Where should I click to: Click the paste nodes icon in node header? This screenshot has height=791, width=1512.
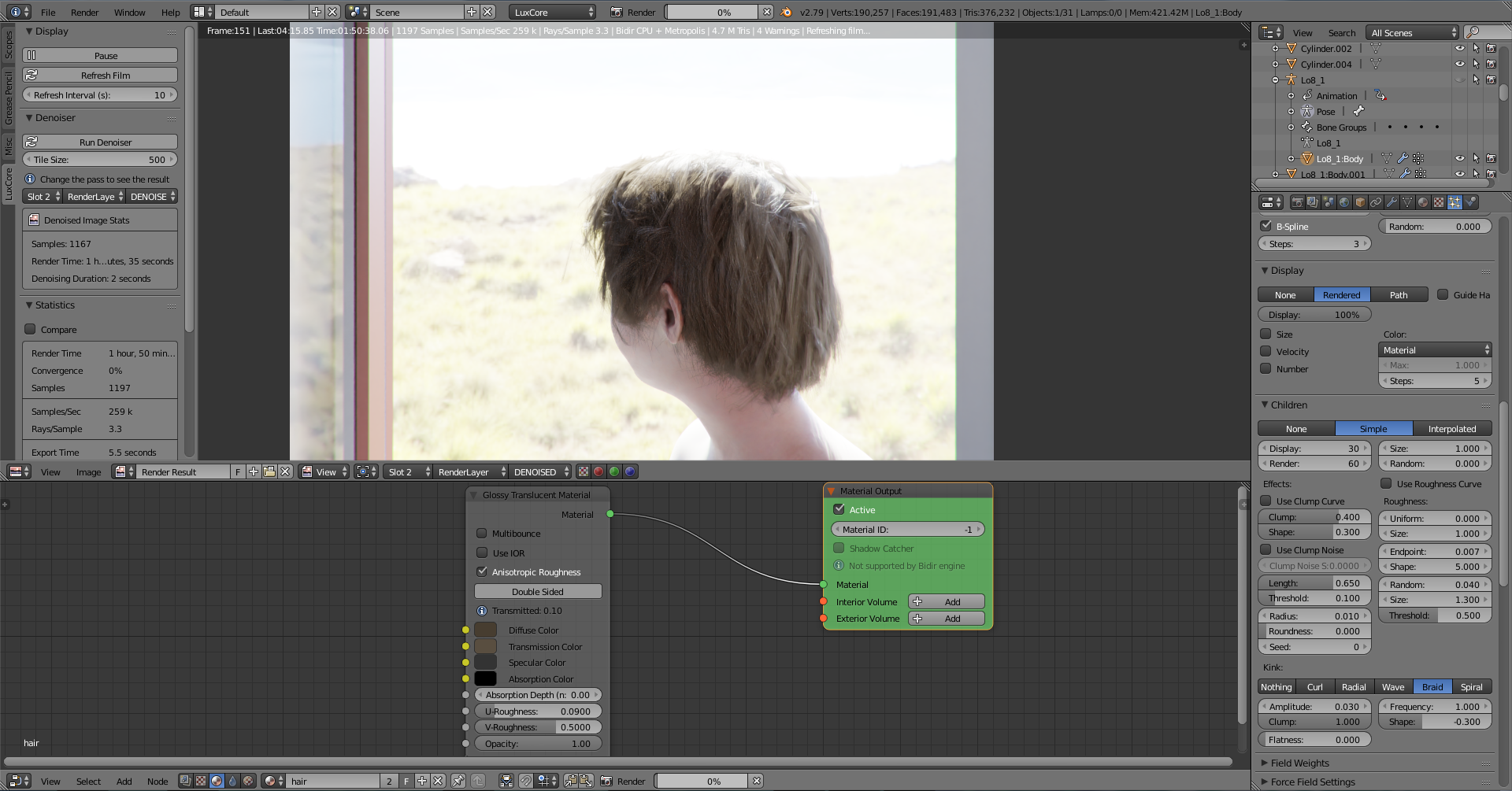point(587,781)
